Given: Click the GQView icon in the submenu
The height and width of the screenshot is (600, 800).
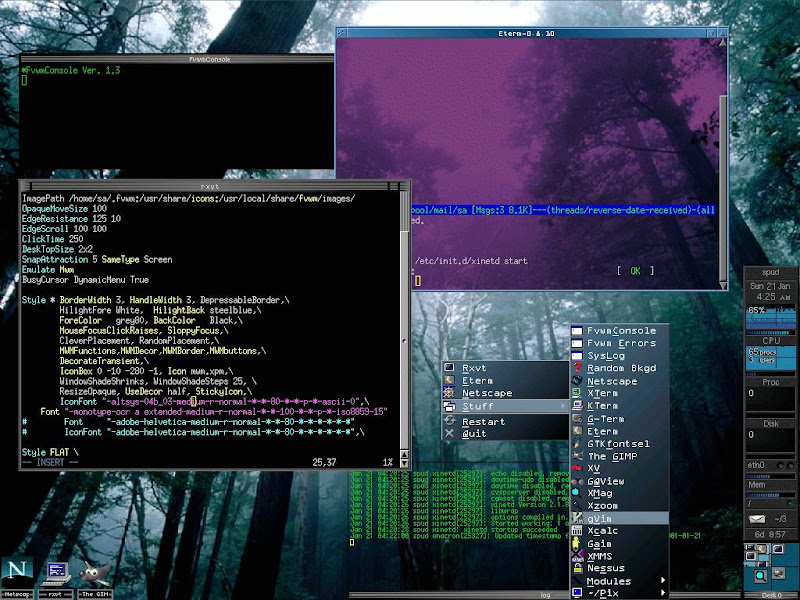Looking at the screenshot, I should click(x=577, y=481).
